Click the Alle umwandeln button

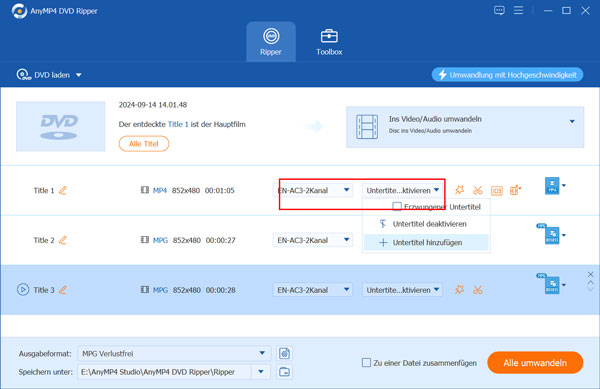535,363
